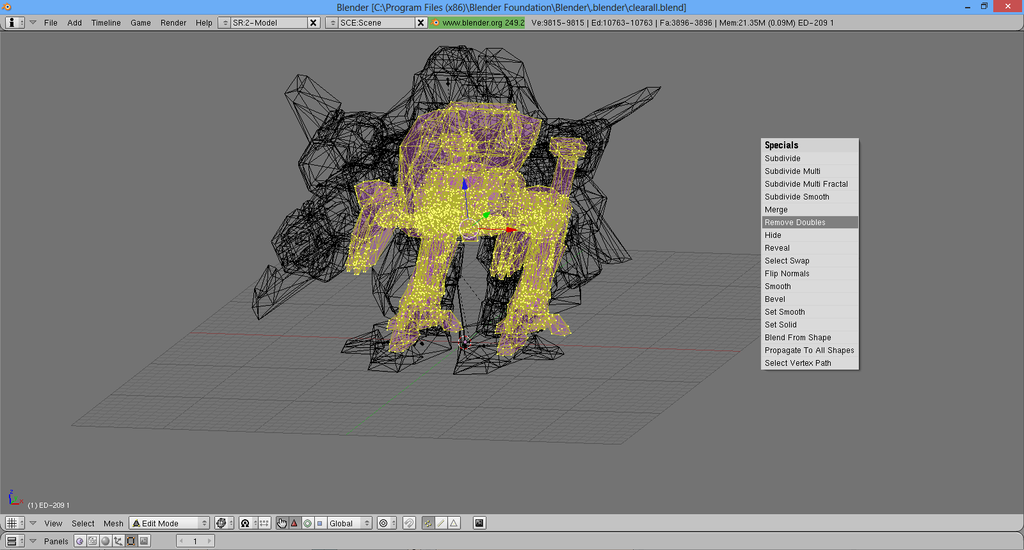Open the Select menu in 3D header
This screenshot has height=550, width=1024.
(x=83, y=523)
